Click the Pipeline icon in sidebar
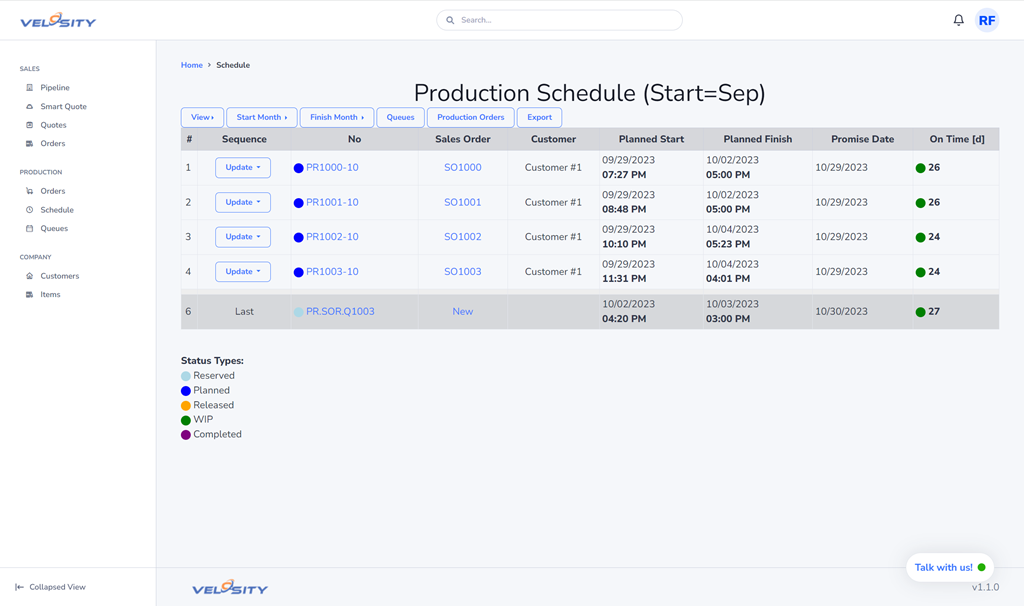1024x606 pixels. [29, 88]
